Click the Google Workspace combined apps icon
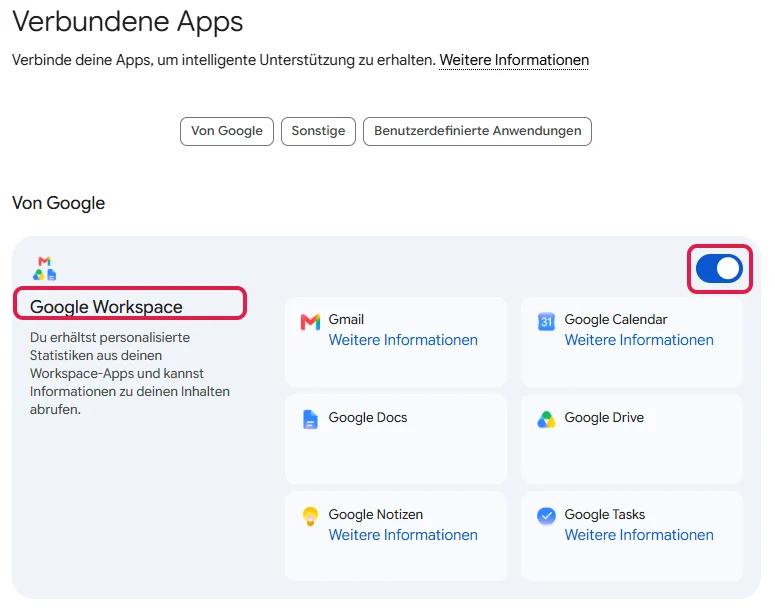775x610 pixels. [x=44, y=268]
